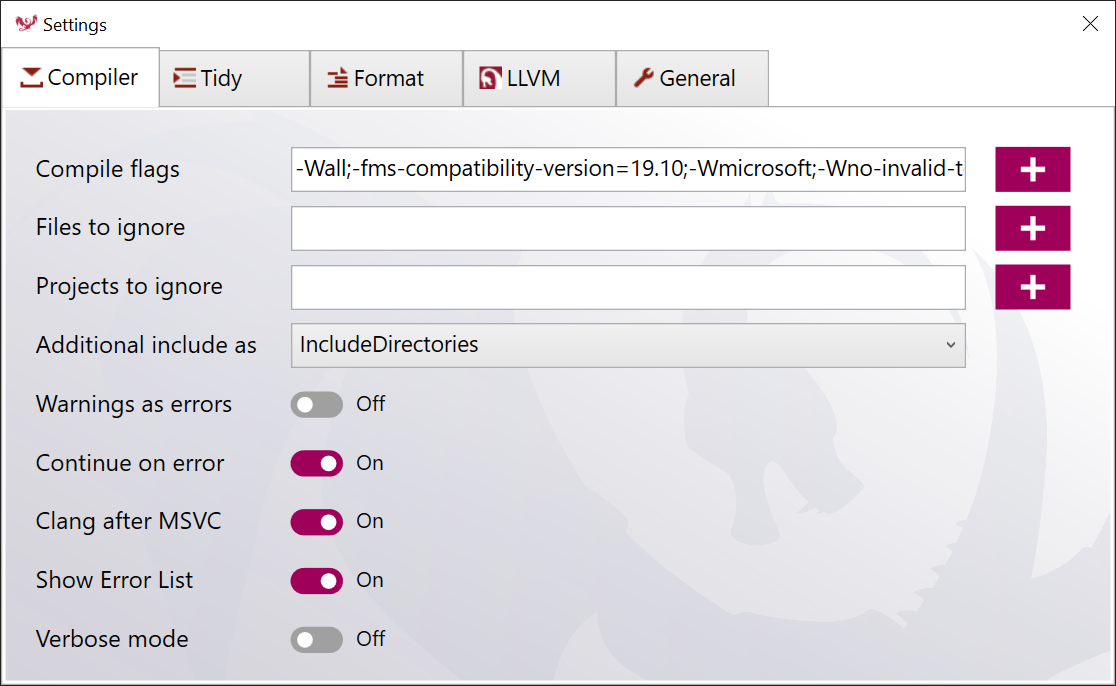Screen dimensions: 1116x686
Task: Click the plus icon beside Compile flags
Action: pos(1032,169)
